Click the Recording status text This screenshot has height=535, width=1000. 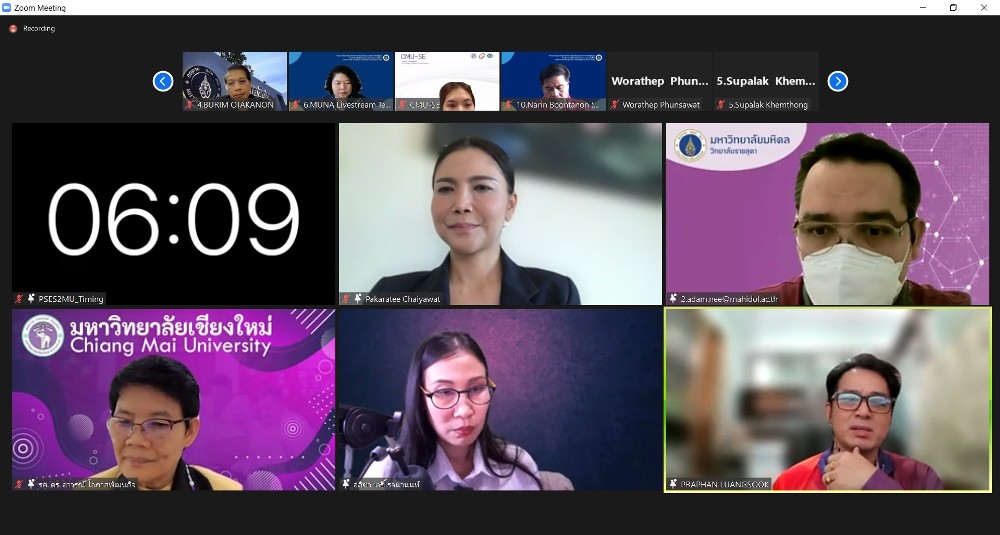pos(39,29)
